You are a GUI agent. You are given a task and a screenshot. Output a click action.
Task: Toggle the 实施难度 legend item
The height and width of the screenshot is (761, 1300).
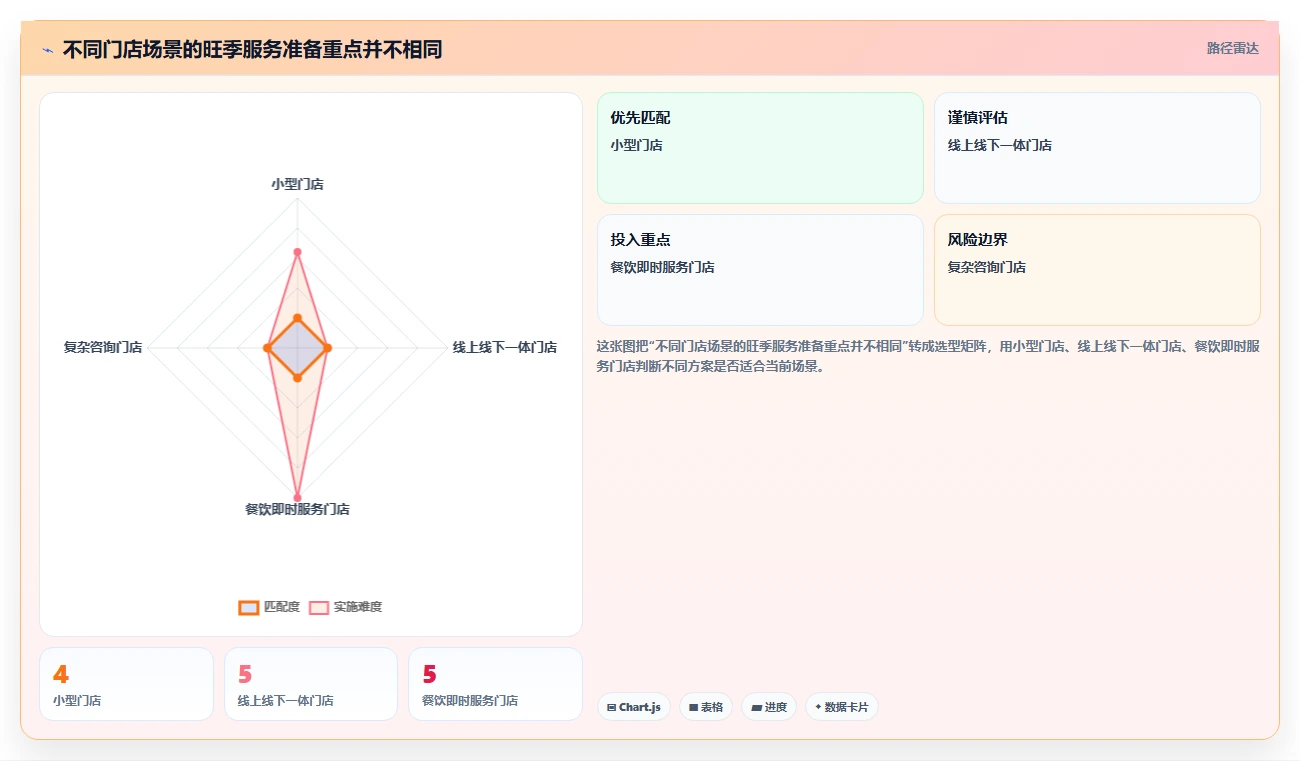point(345,607)
